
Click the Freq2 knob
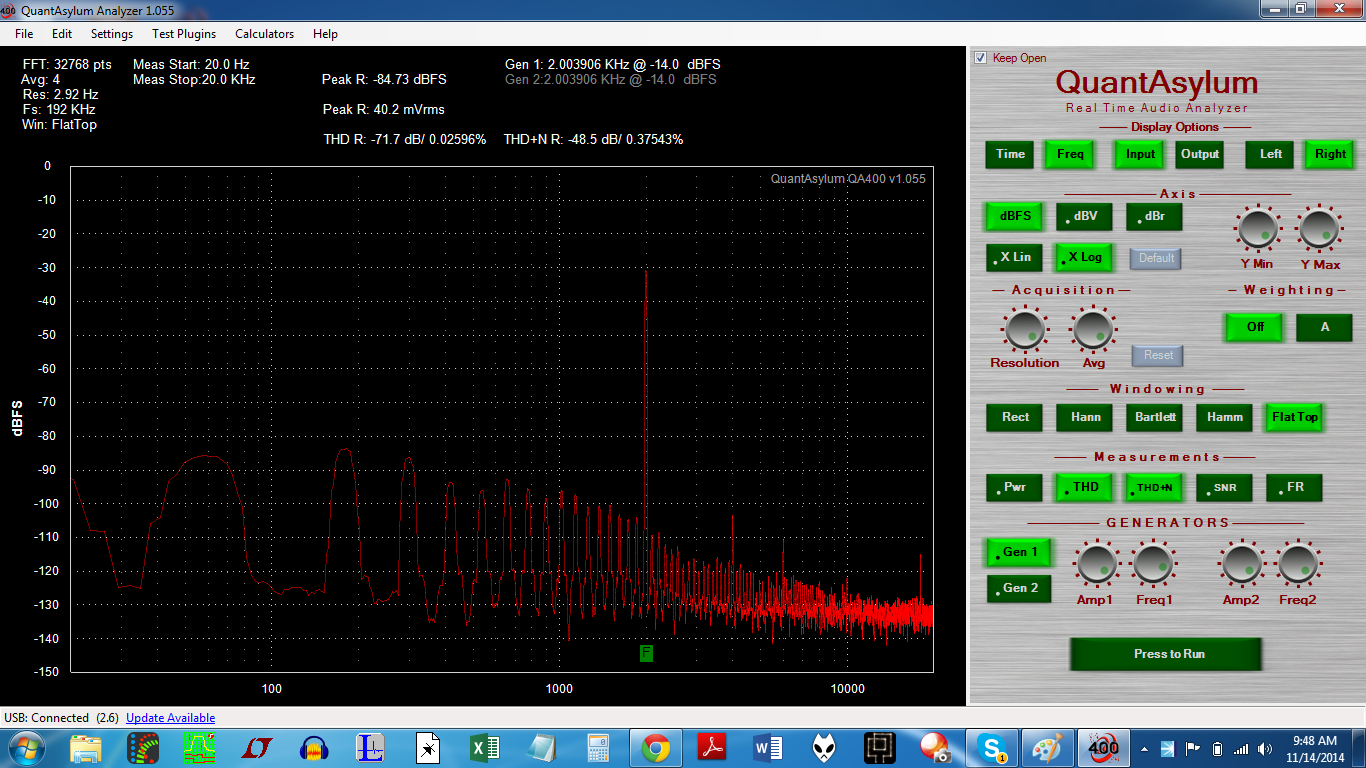(x=1298, y=565)
